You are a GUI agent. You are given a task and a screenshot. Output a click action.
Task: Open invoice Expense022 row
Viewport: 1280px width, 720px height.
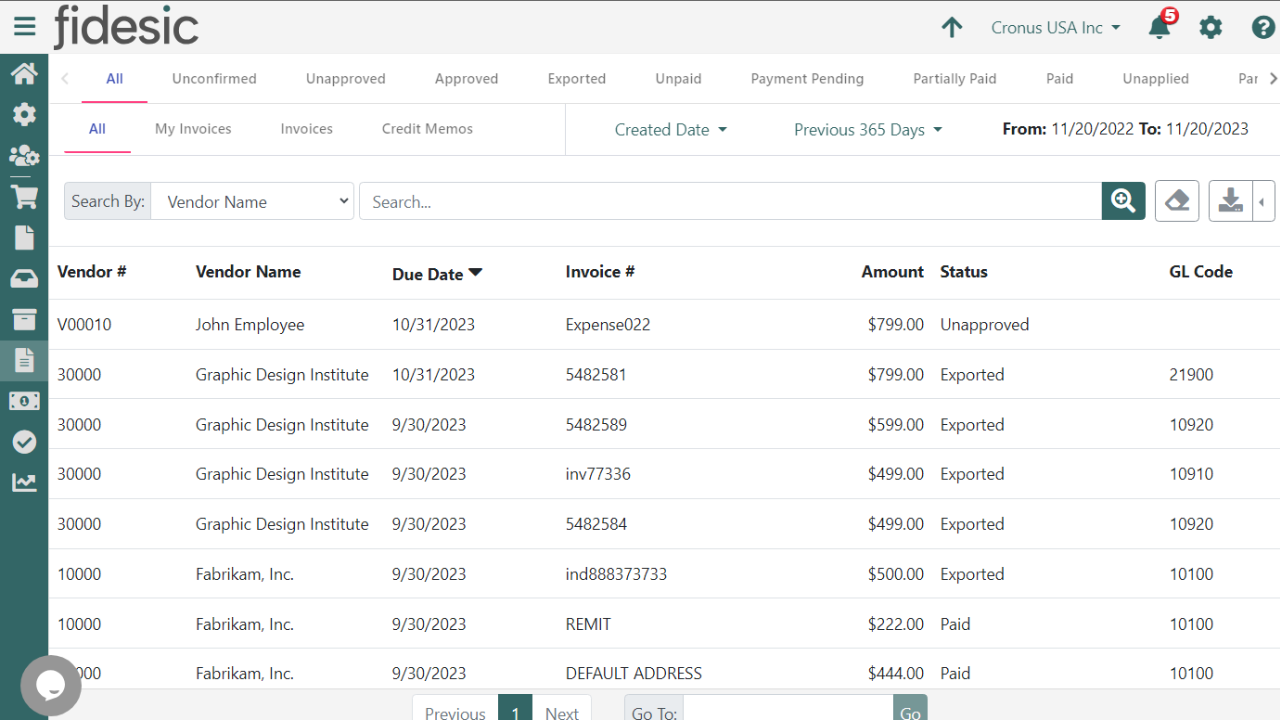coord(664,324)
